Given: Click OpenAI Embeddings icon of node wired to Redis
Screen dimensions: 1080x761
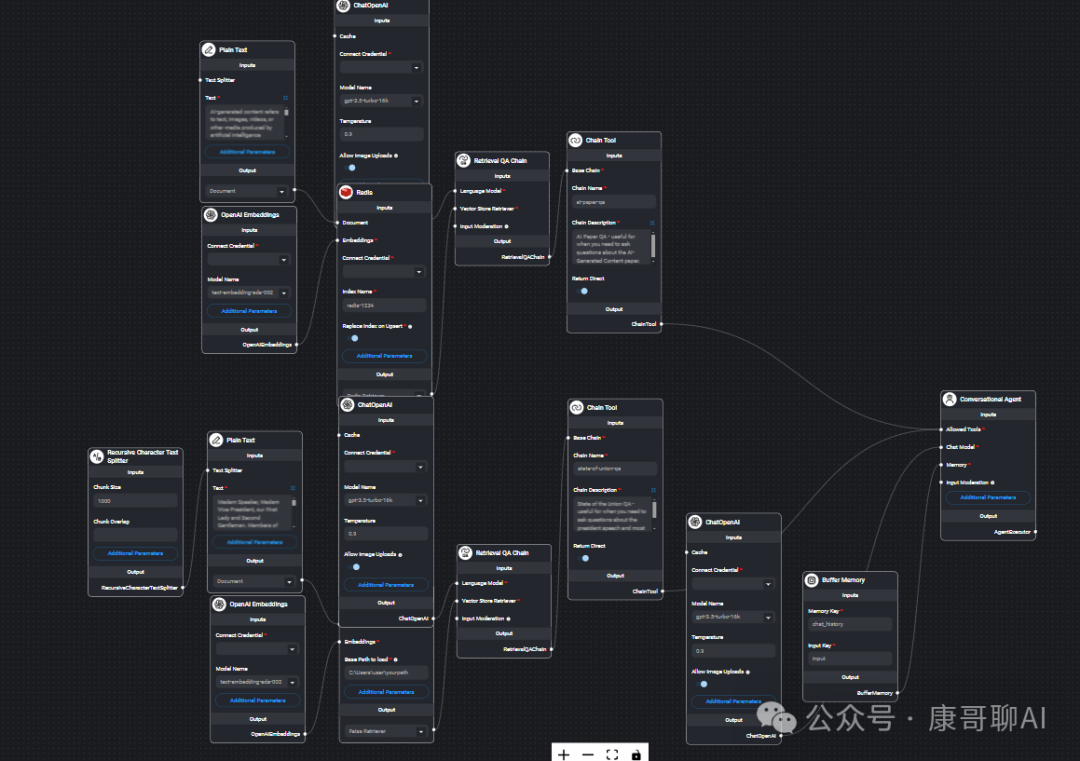Looking at the screenshot, I should pyautogui.click(x=211, y=214).
